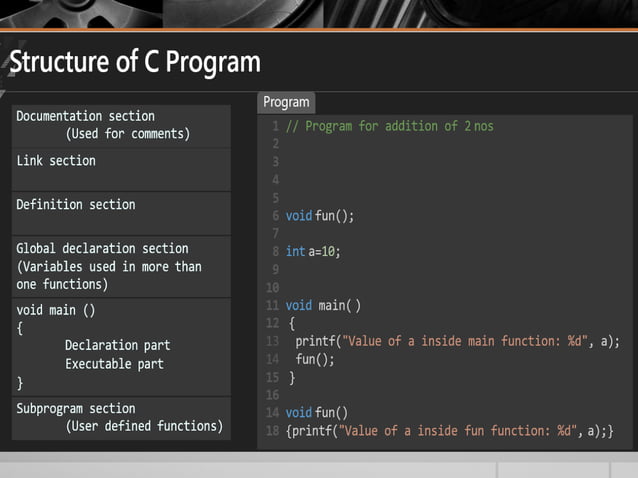Viewport: 638px width, 478px height.
Task: Click line number 8 in gutter
Action: (275, 251)
